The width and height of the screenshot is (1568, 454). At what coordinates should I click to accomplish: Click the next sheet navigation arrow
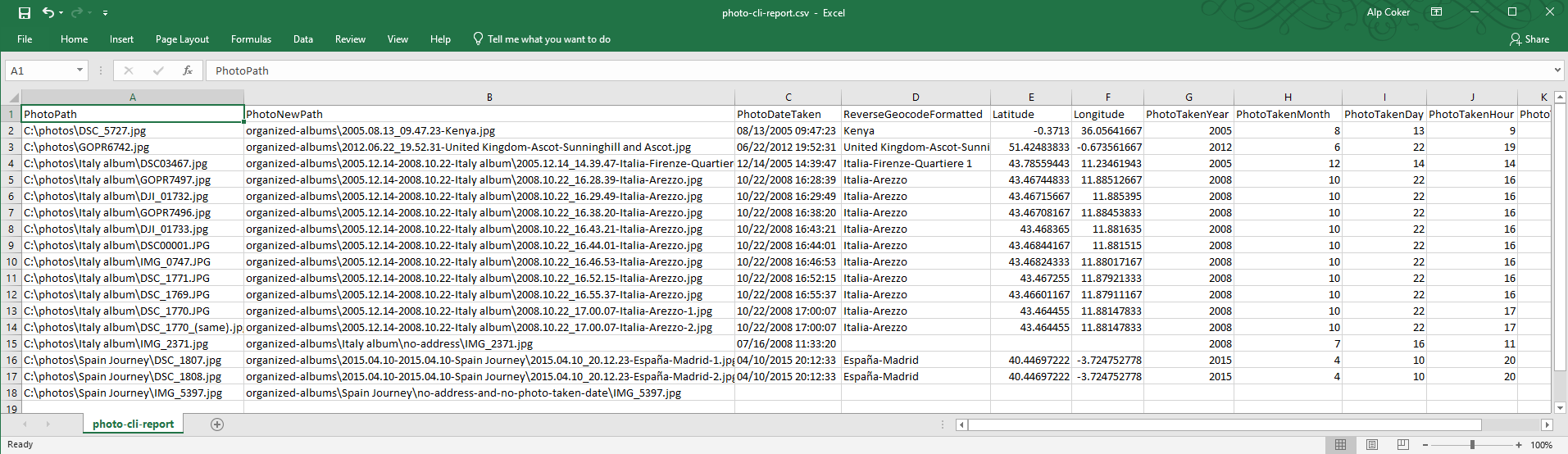pyautogui.click(x=48, y=424)
